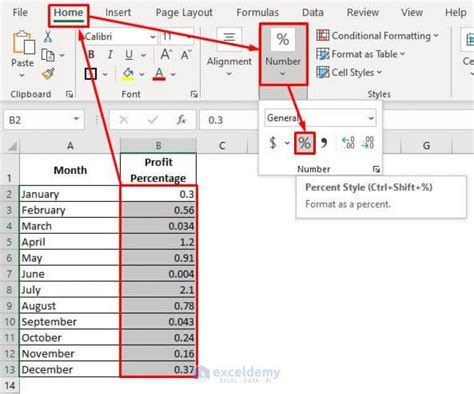The height and width of the screenshot is (394, 474).
Task: Open the File tab
Action: coord(20,13)
